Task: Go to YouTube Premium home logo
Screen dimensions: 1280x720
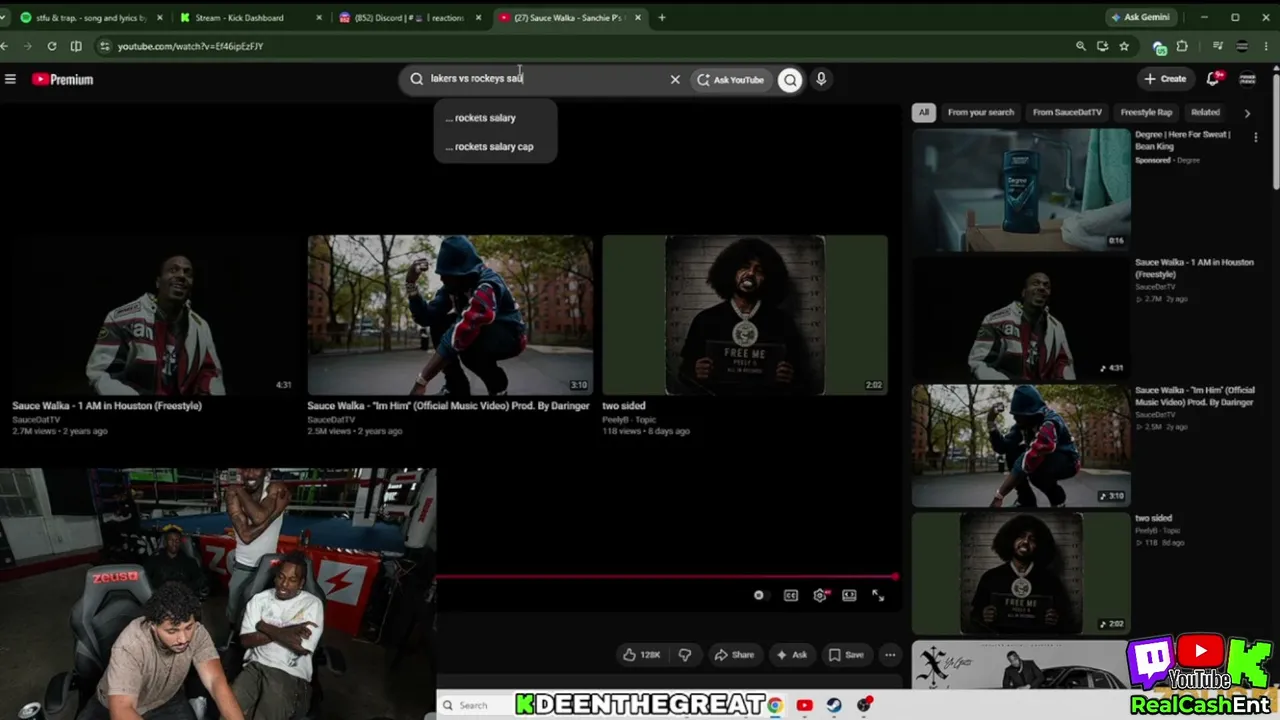Action: 62,79
